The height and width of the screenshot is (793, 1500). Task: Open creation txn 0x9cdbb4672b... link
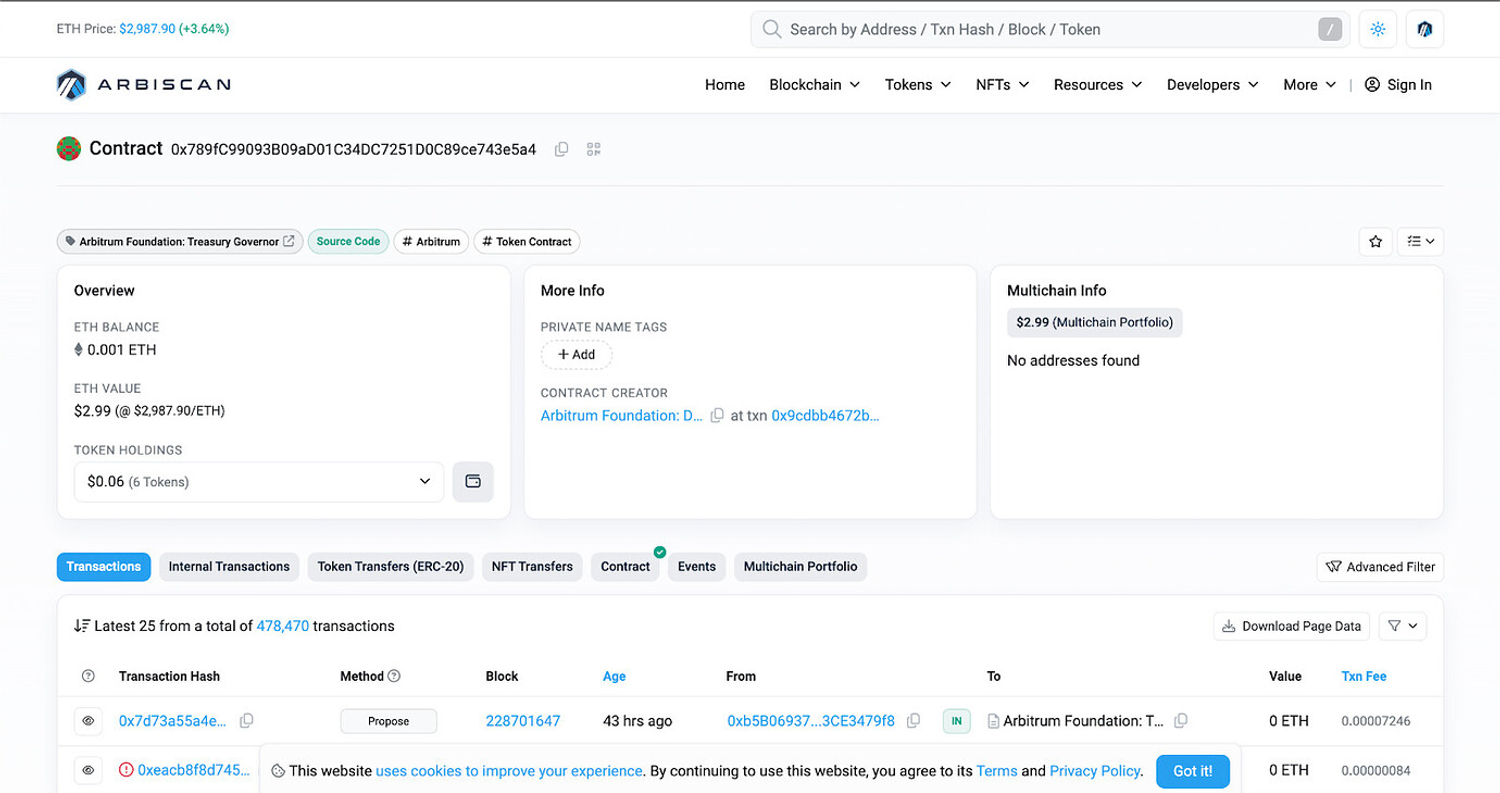(x=826, y=415)
